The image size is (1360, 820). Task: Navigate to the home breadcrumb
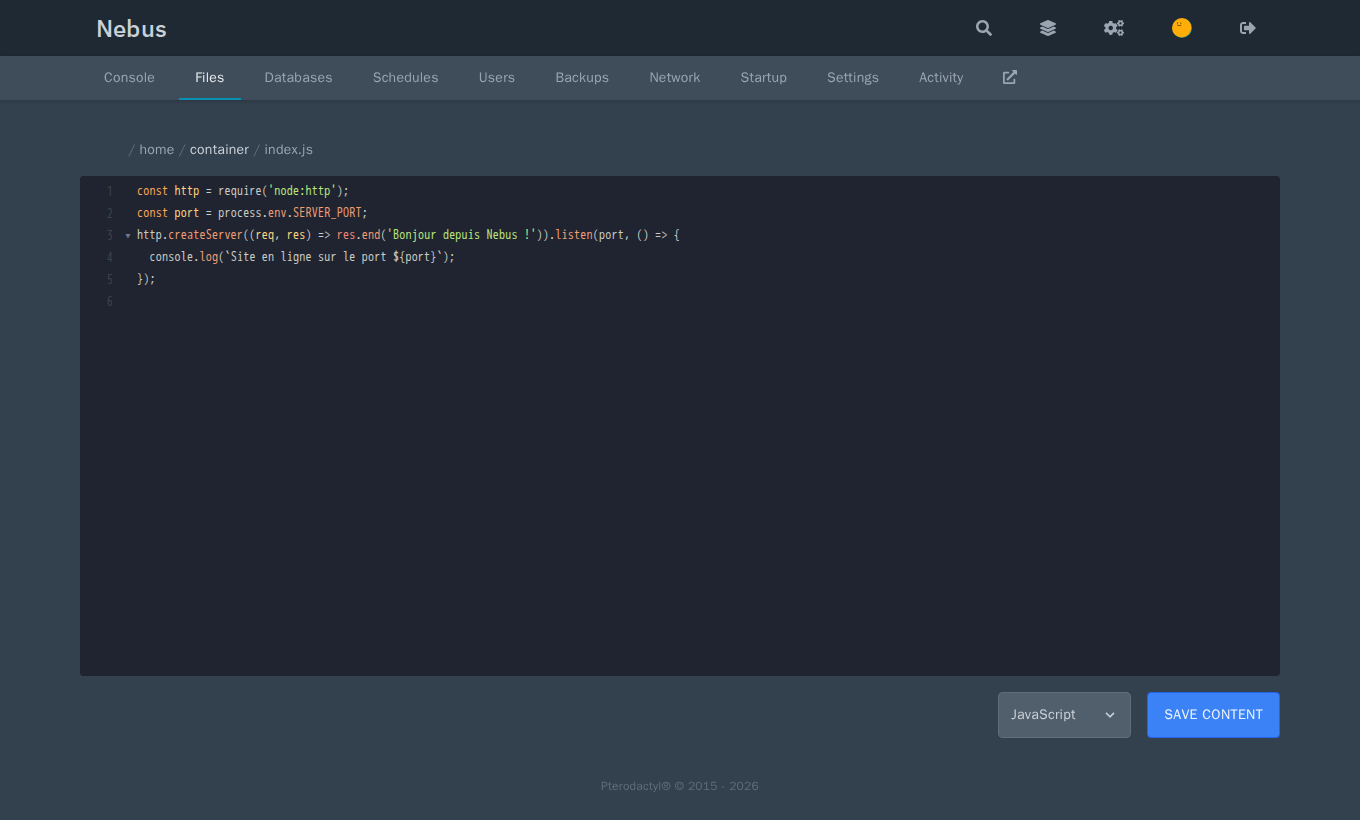point(157,150)
